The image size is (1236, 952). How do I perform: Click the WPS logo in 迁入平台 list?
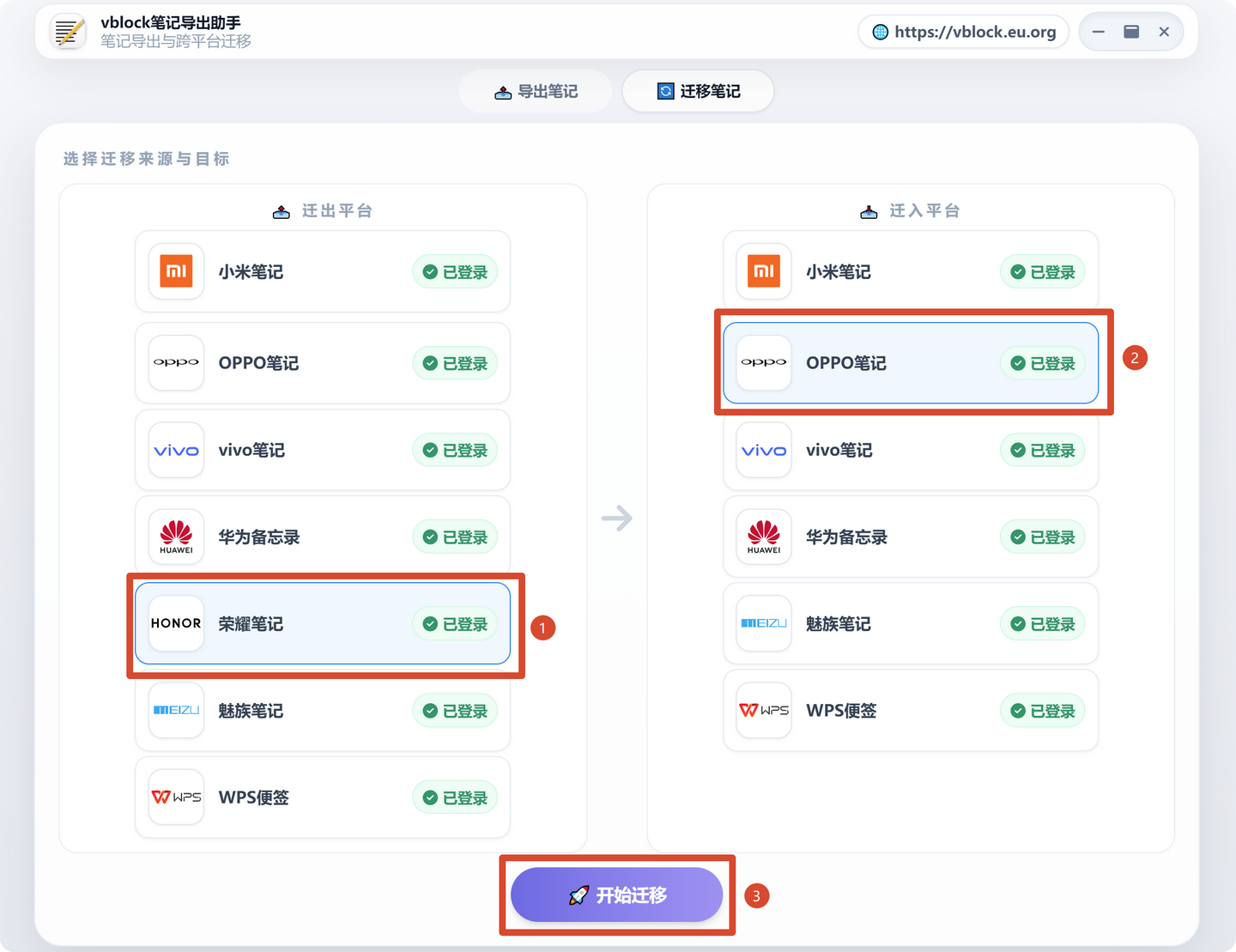point(764,710)
